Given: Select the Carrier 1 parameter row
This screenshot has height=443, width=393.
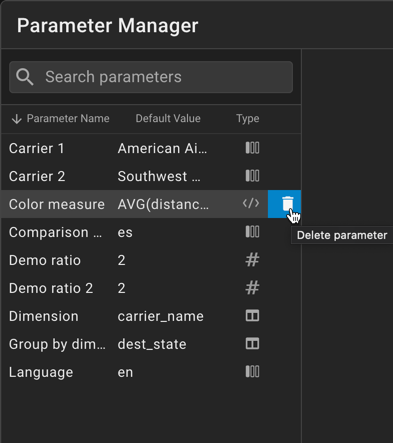Looking at the screenshot, I should (x=151, y=148).
